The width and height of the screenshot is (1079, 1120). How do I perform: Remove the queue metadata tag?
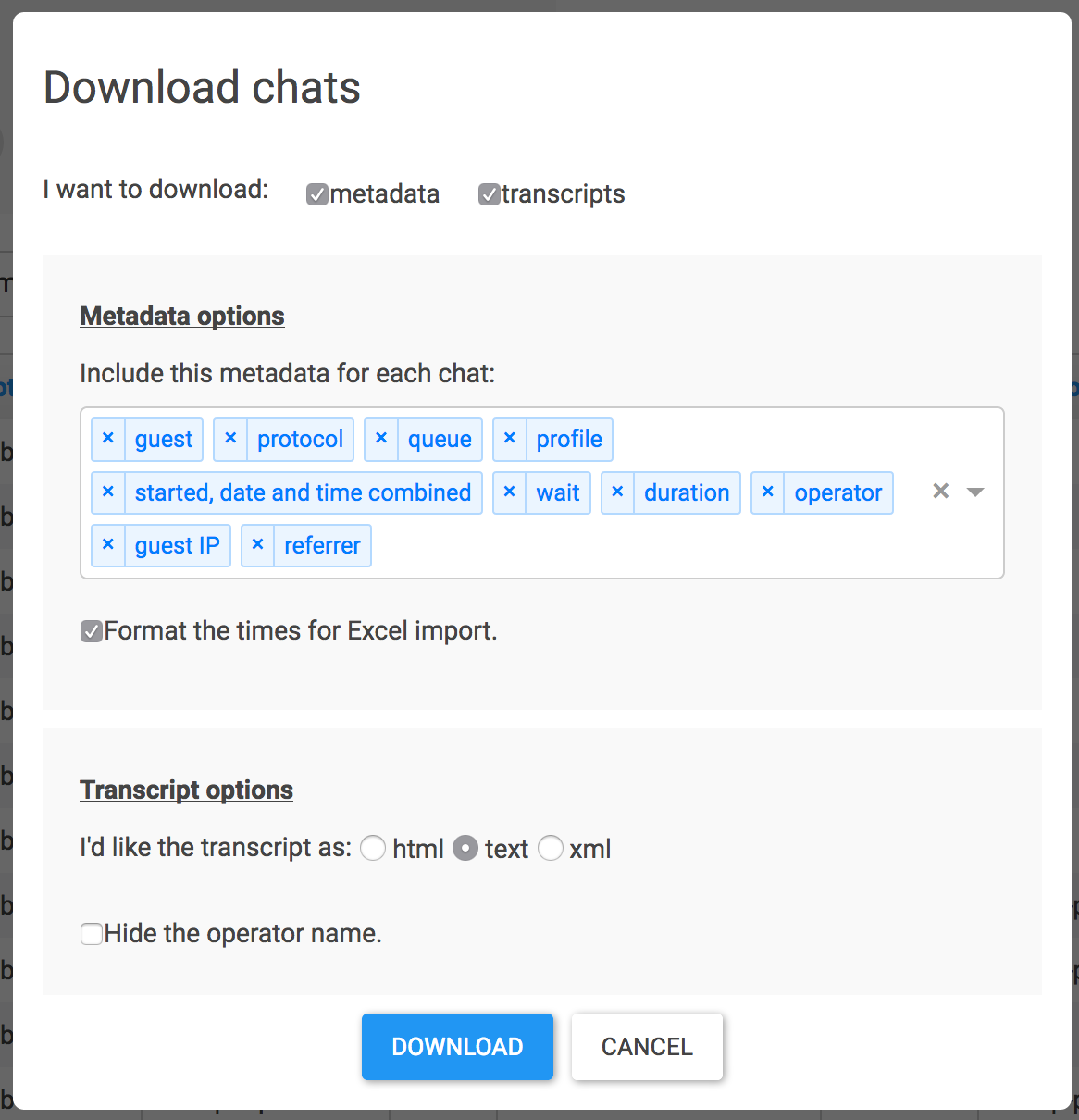click(381, 439)
